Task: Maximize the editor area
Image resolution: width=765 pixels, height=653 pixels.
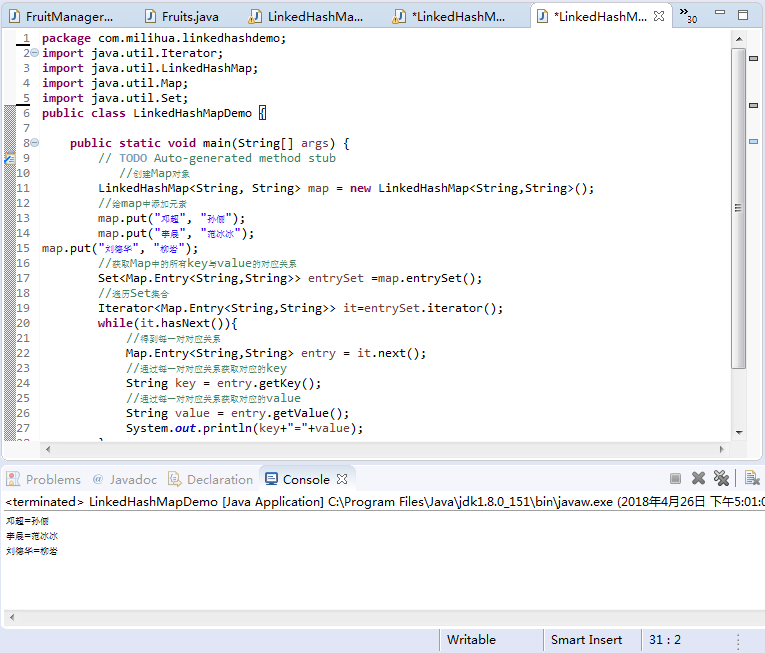Action: click(x=743, y=15)
